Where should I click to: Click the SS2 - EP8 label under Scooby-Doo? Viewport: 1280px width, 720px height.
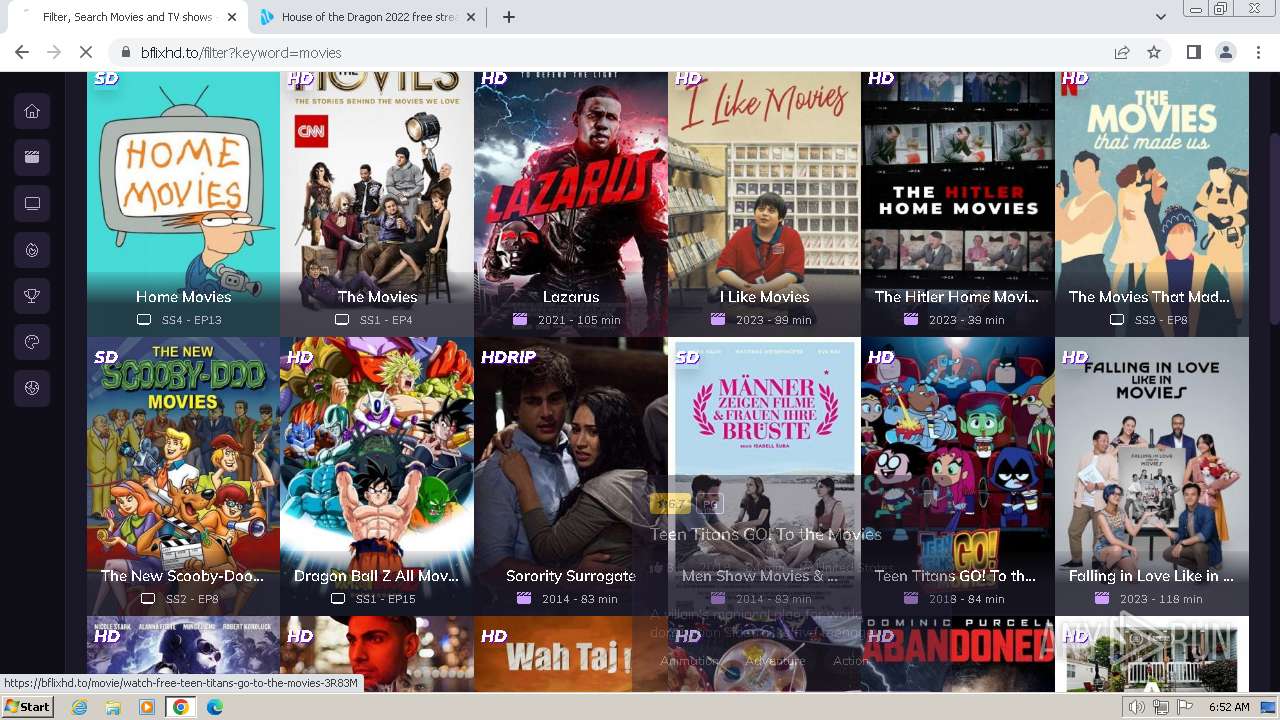tap(192, 599)
